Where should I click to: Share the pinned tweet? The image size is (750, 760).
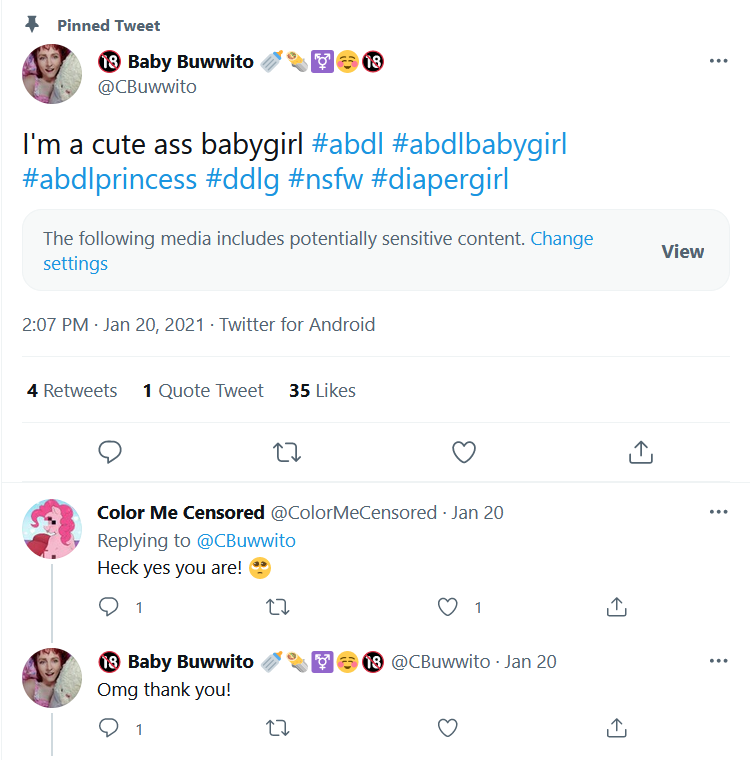tap(640, 452)
